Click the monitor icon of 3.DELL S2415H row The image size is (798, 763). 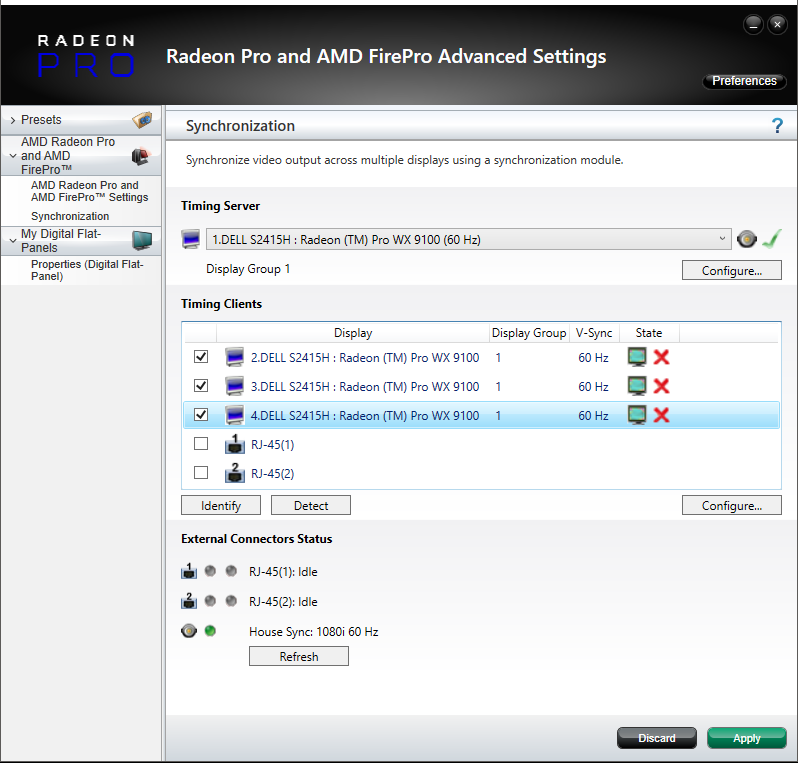click(235, 386)
